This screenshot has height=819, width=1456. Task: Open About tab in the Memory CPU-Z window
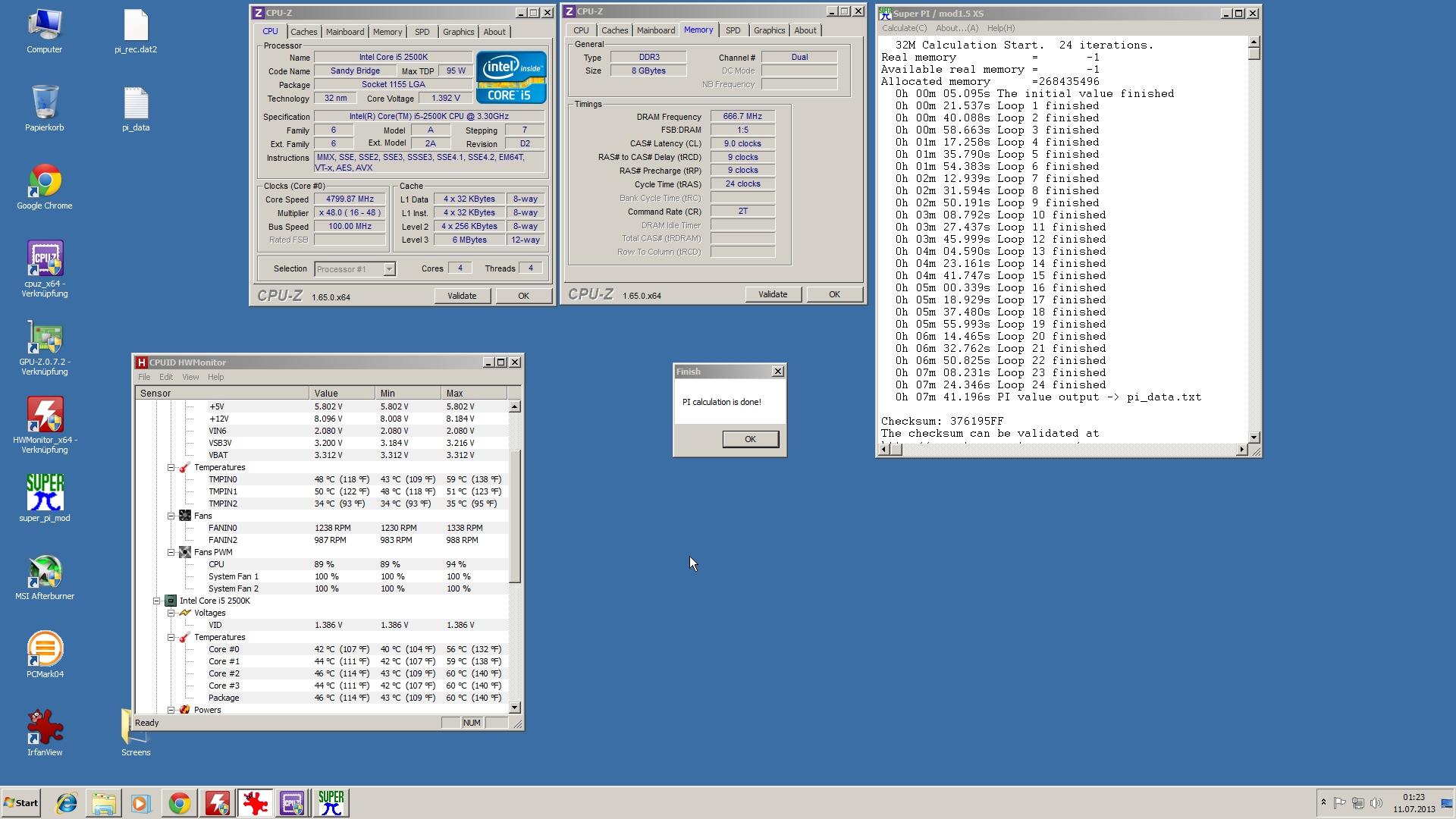point(805,30)
